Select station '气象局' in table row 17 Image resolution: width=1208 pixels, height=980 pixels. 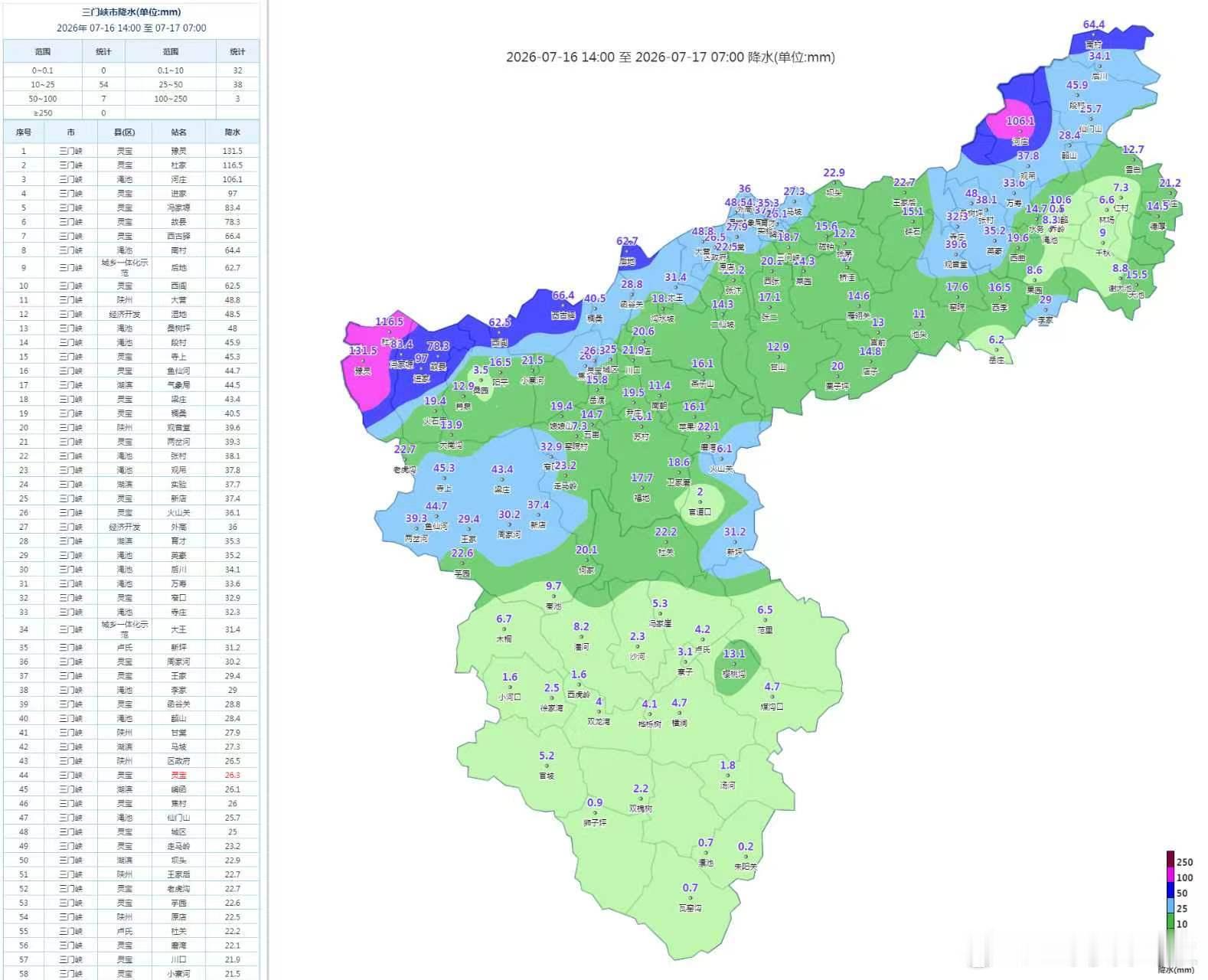pos(179,385)
